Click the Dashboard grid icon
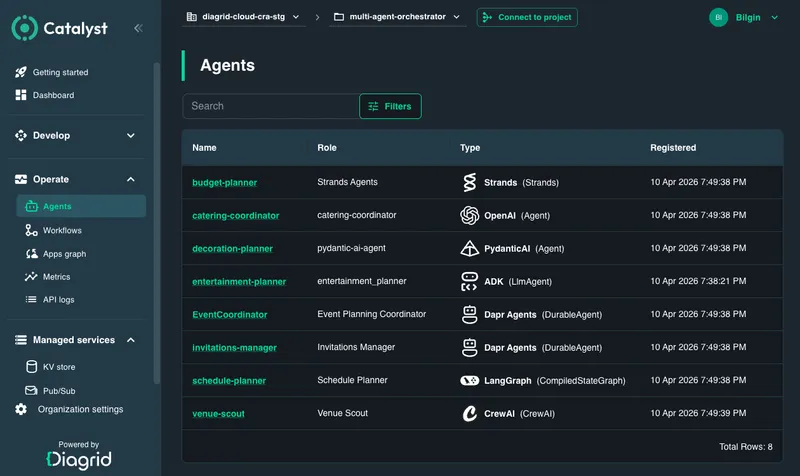 pos(21,95)
